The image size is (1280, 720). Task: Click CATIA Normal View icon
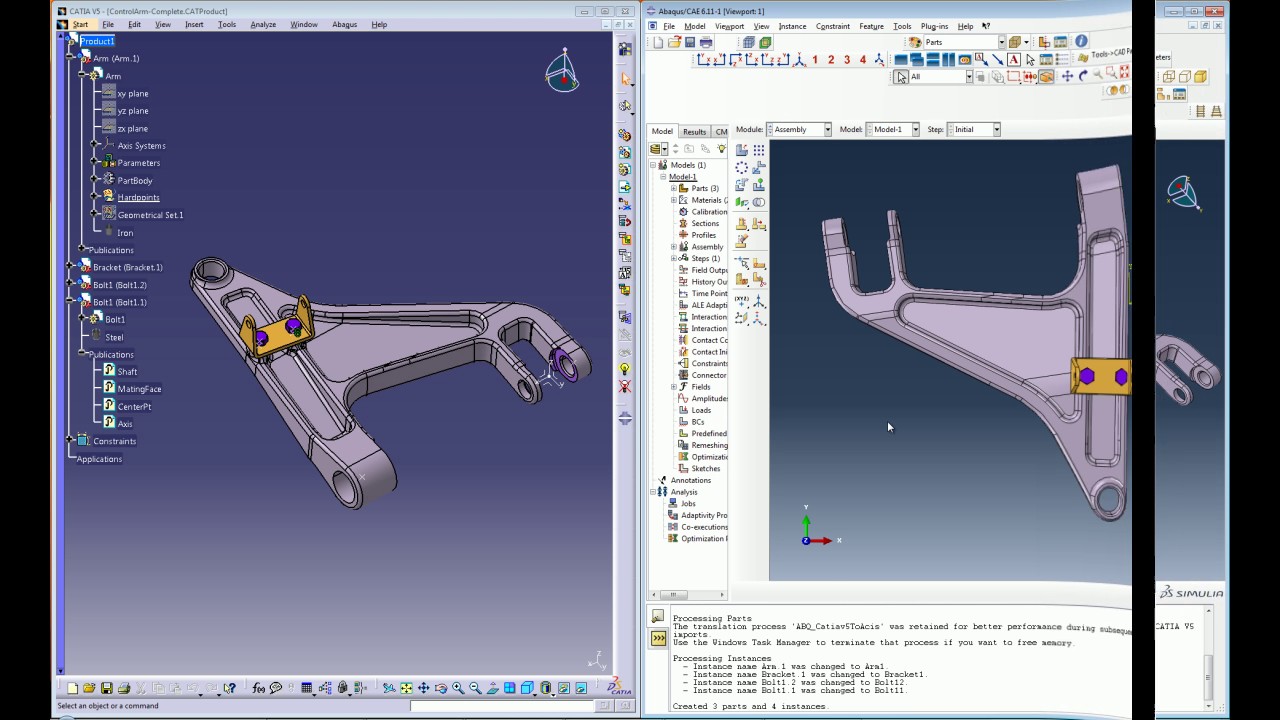(x=491, y=688)
